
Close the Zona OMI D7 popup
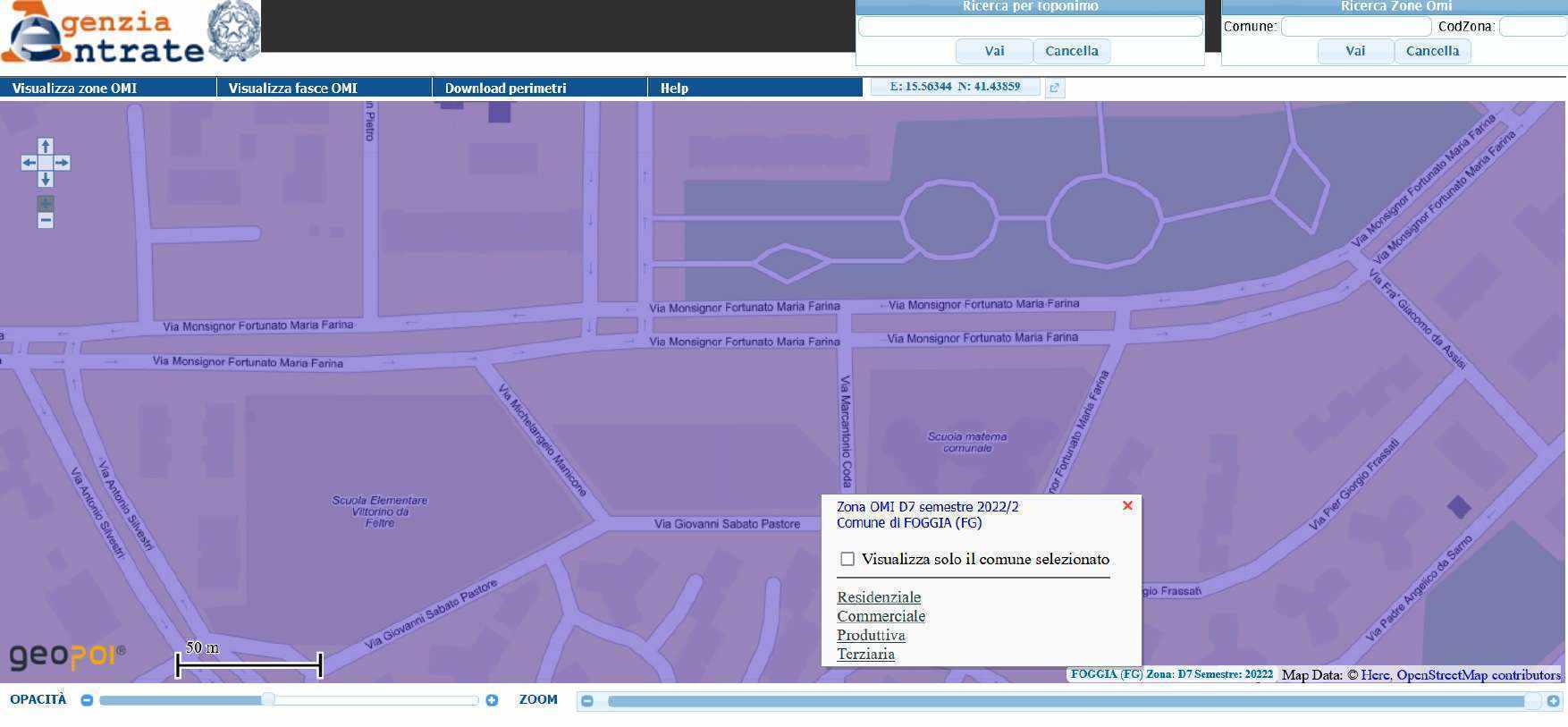click(x=1127, y=506)
